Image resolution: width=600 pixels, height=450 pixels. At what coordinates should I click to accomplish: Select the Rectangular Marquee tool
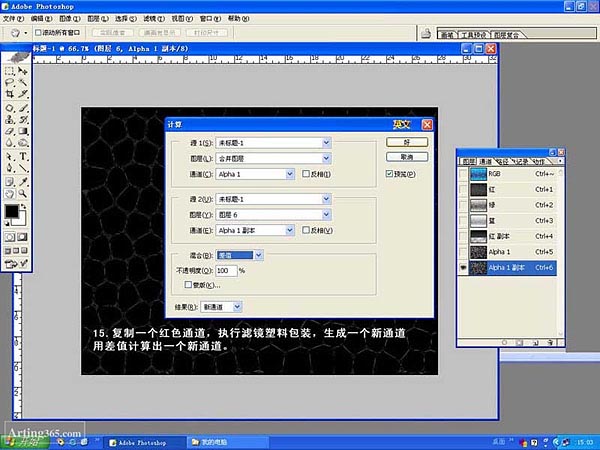(10, 71)
